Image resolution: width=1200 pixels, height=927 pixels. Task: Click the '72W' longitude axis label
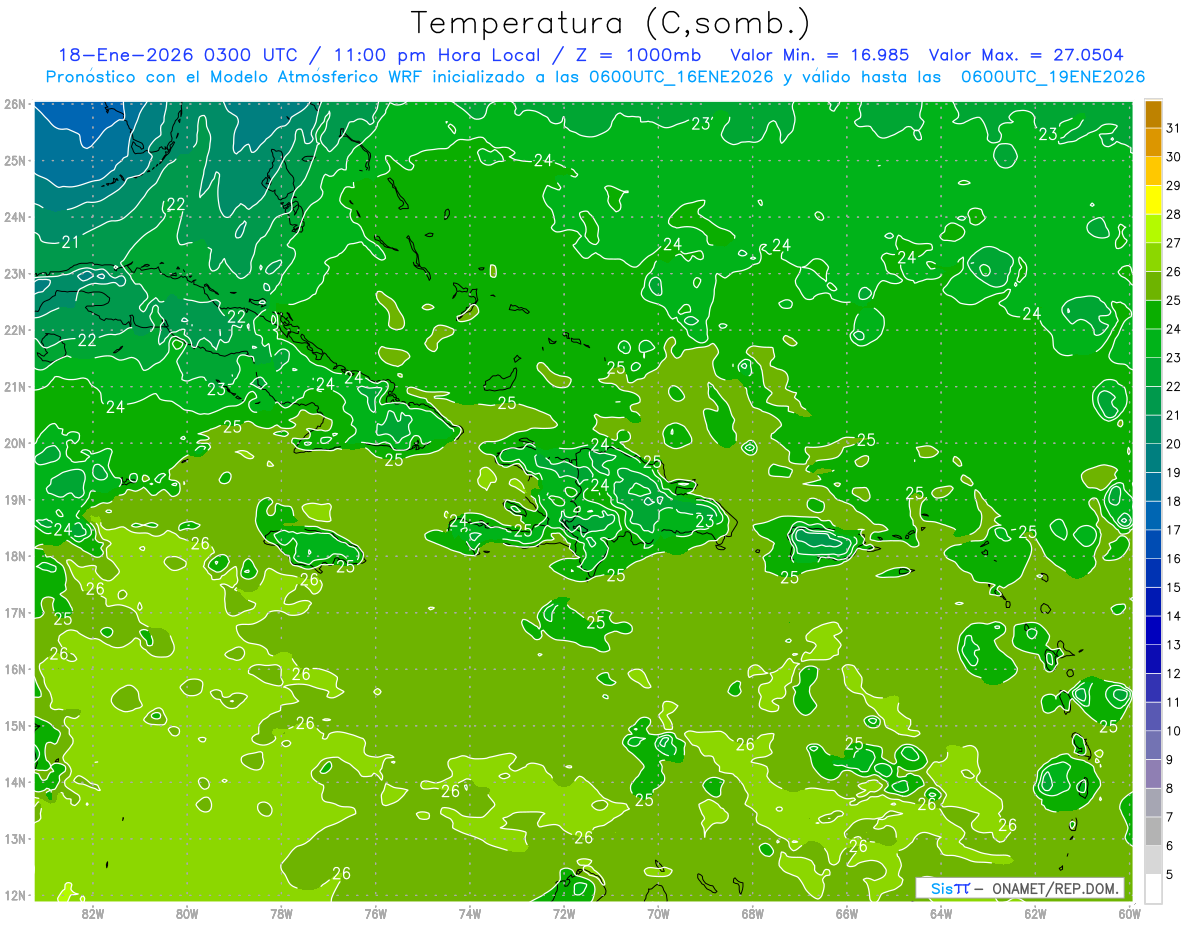[564, 913]
